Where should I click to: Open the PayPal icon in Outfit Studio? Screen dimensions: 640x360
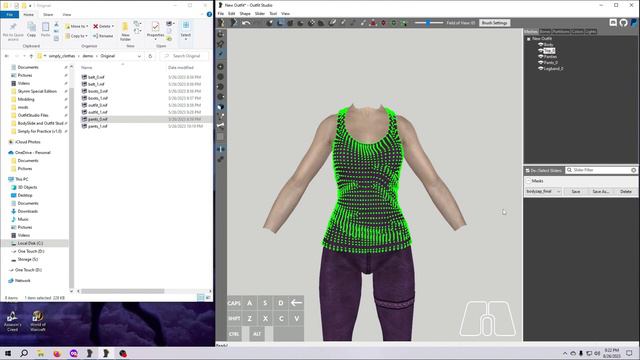click(633, 23)
